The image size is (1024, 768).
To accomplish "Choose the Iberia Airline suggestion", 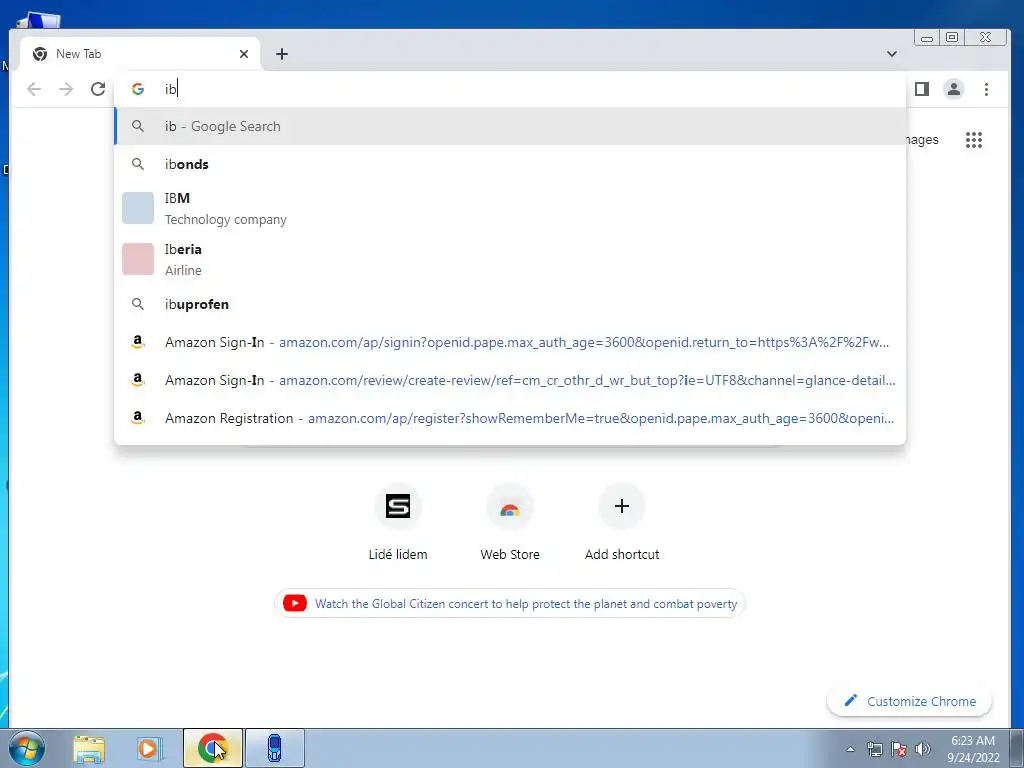I will [x=510, y=259].
